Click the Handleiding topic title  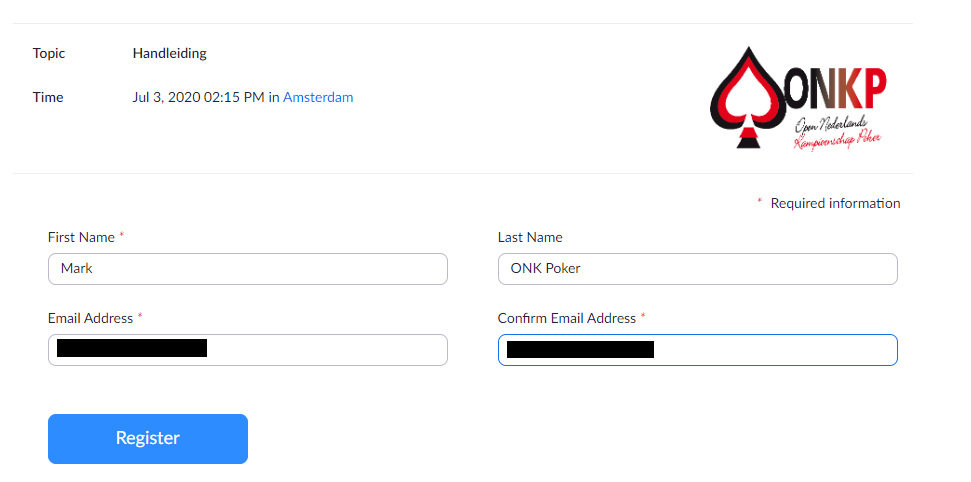point(170,53)
